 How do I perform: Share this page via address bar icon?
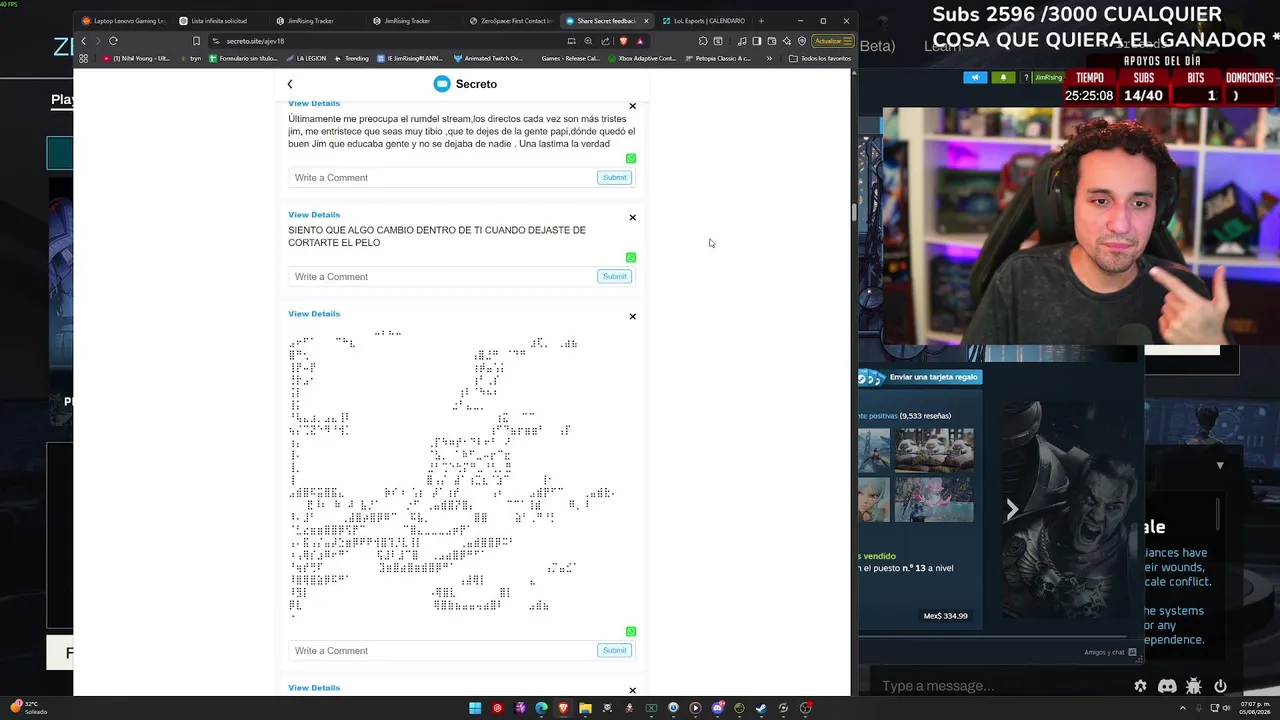(605, 41)
